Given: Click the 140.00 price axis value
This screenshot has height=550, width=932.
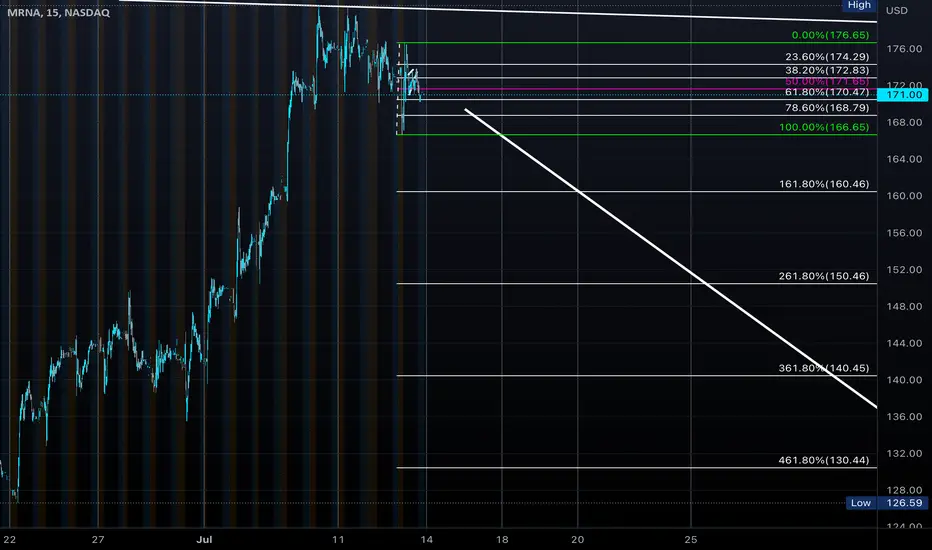Looking at the screenshot, I should point(904,380).
